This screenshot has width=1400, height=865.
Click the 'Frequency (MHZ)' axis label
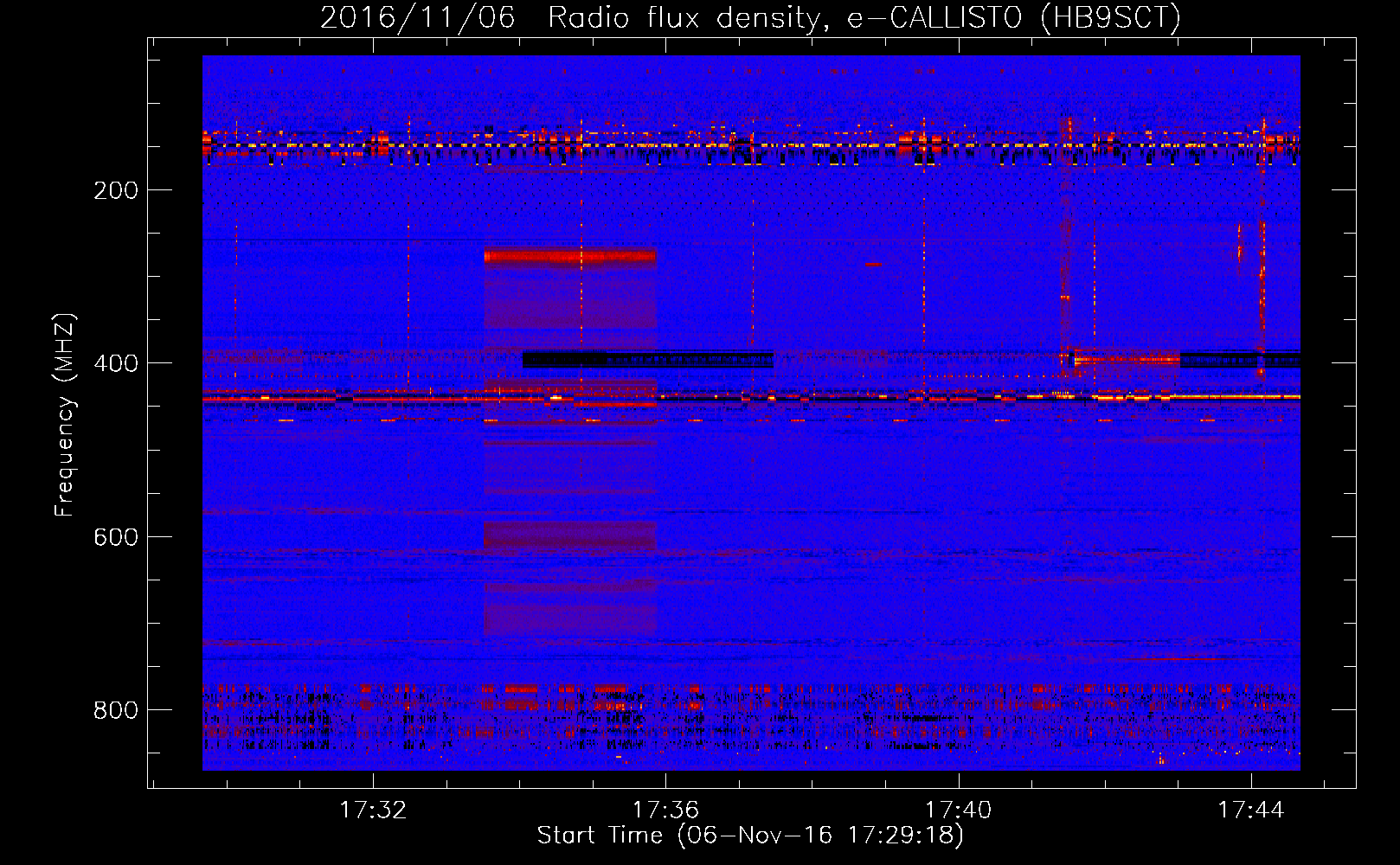[65, 414]
